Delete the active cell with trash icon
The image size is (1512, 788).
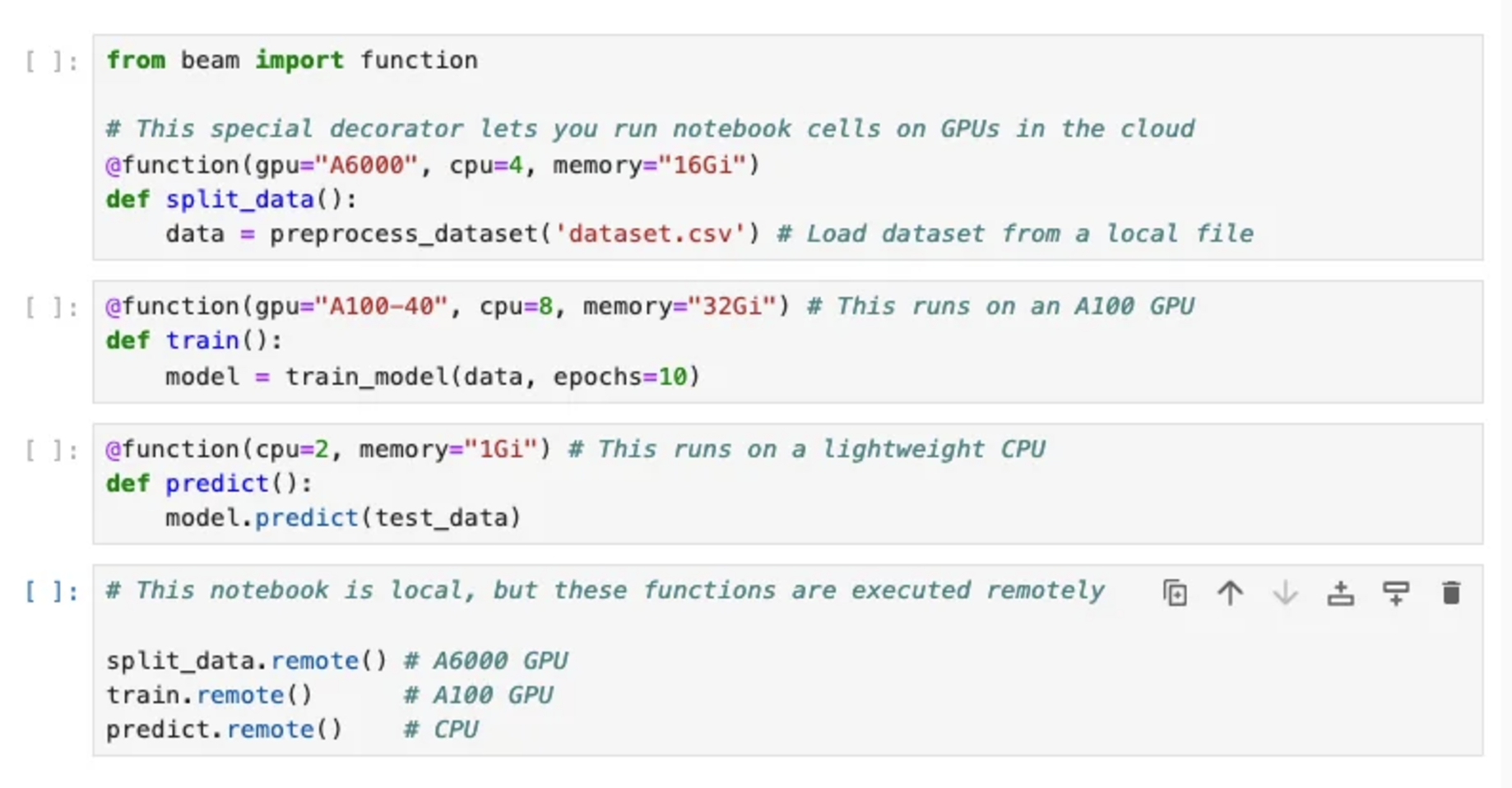tap(1451, 592)
